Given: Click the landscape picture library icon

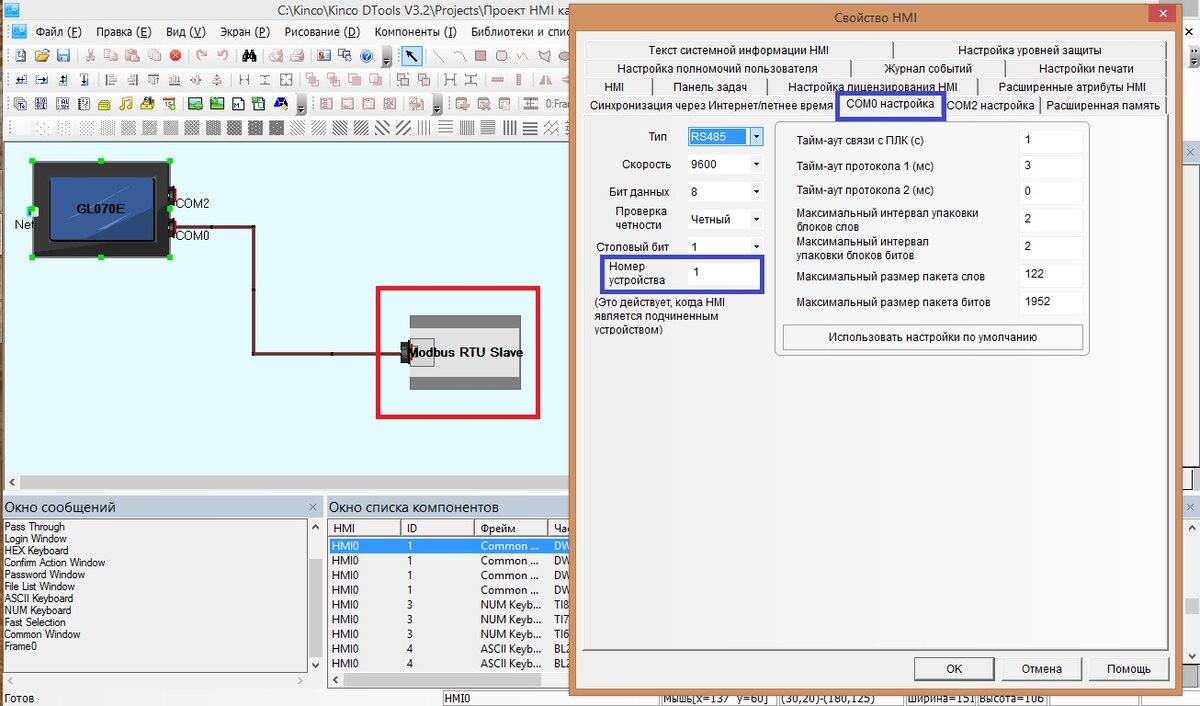Looking at the screenshot, I should (x=195, y=103).
